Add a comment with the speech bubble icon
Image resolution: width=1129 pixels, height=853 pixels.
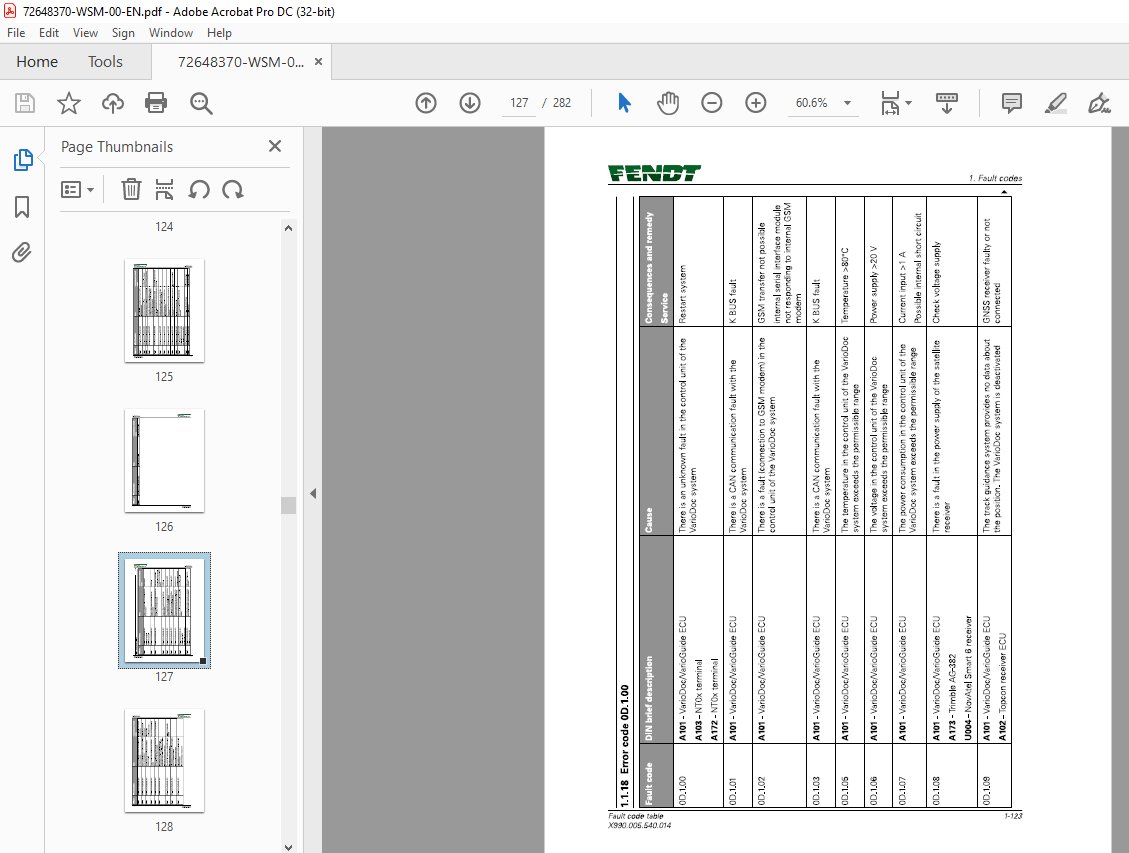[x=1012, y=103]
